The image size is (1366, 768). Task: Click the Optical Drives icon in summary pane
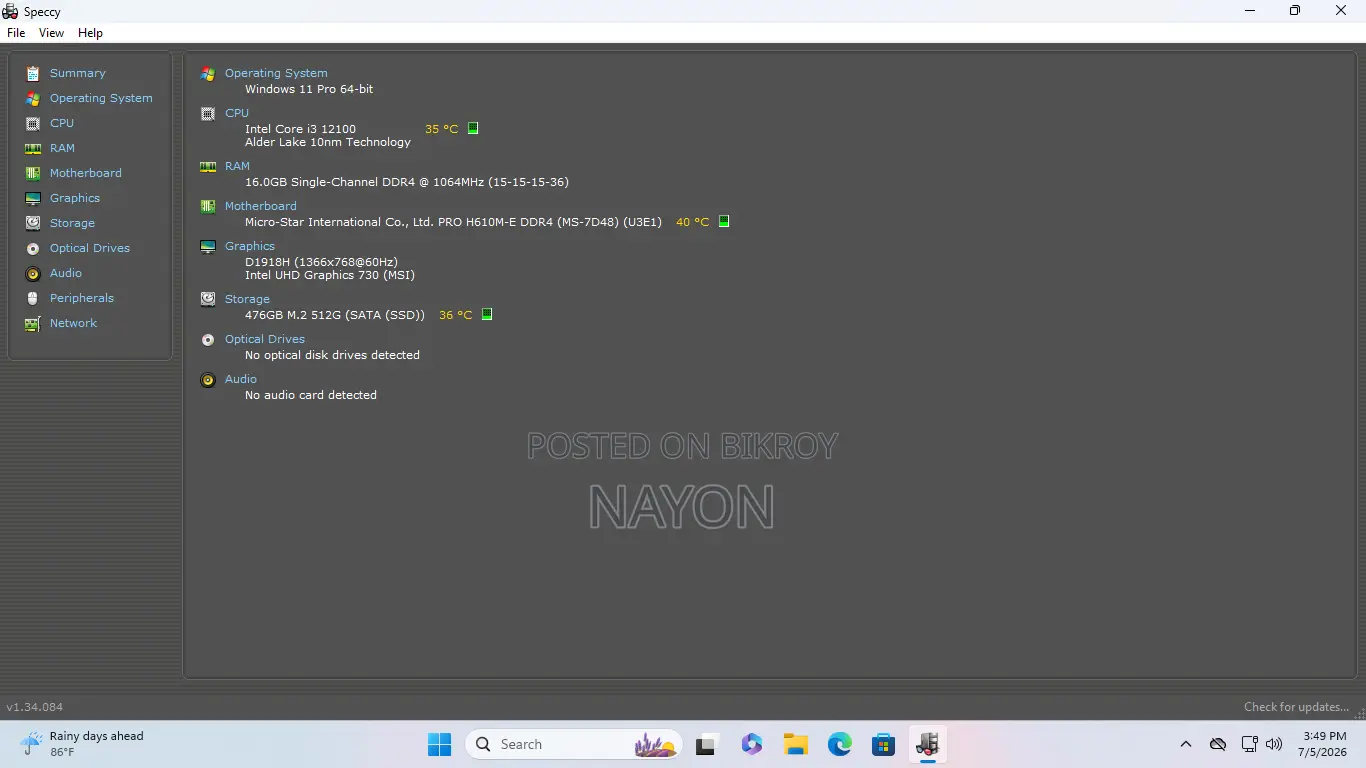208,340
